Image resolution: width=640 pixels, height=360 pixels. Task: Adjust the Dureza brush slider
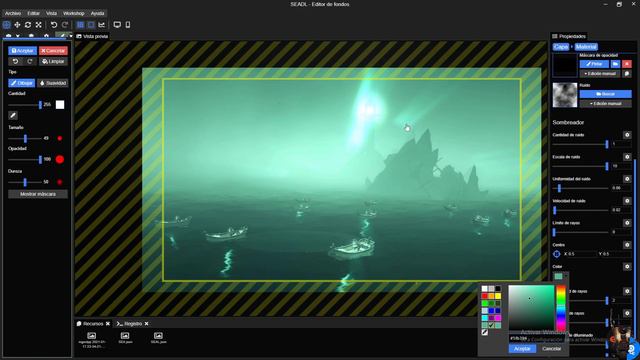(x=25, y=182)
